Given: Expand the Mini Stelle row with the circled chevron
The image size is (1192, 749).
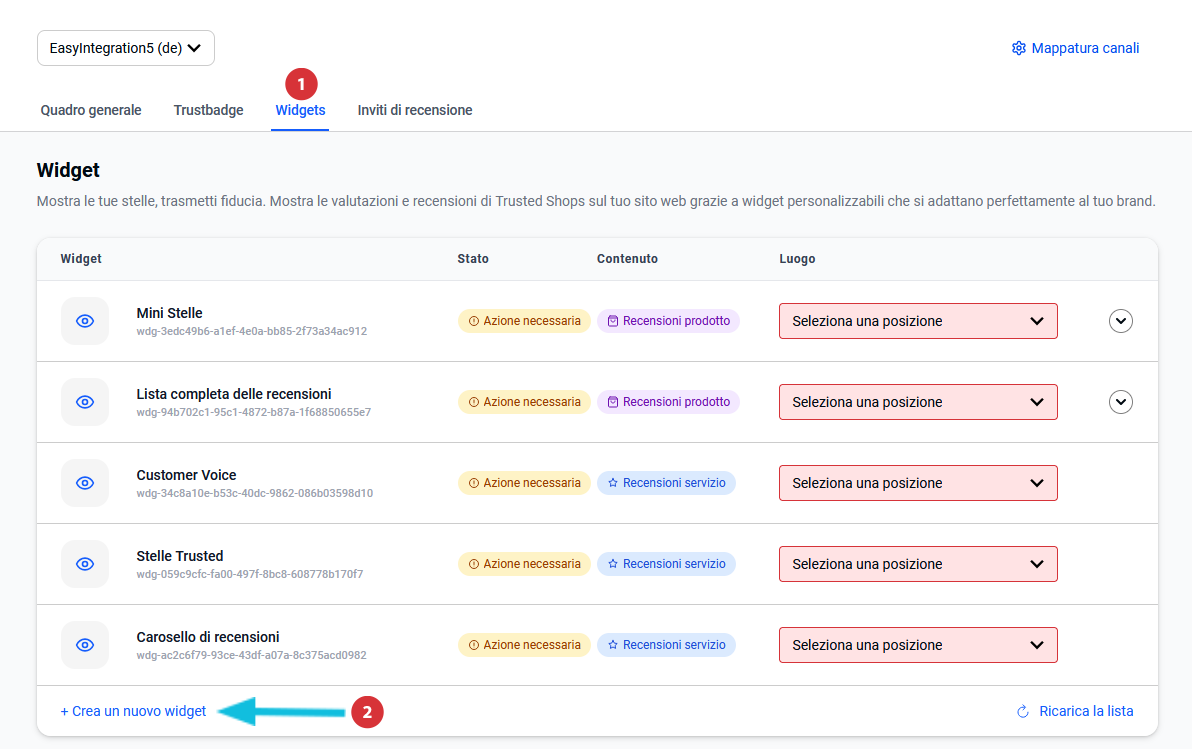Looking at the screenshot, I should click(1121, 321).
